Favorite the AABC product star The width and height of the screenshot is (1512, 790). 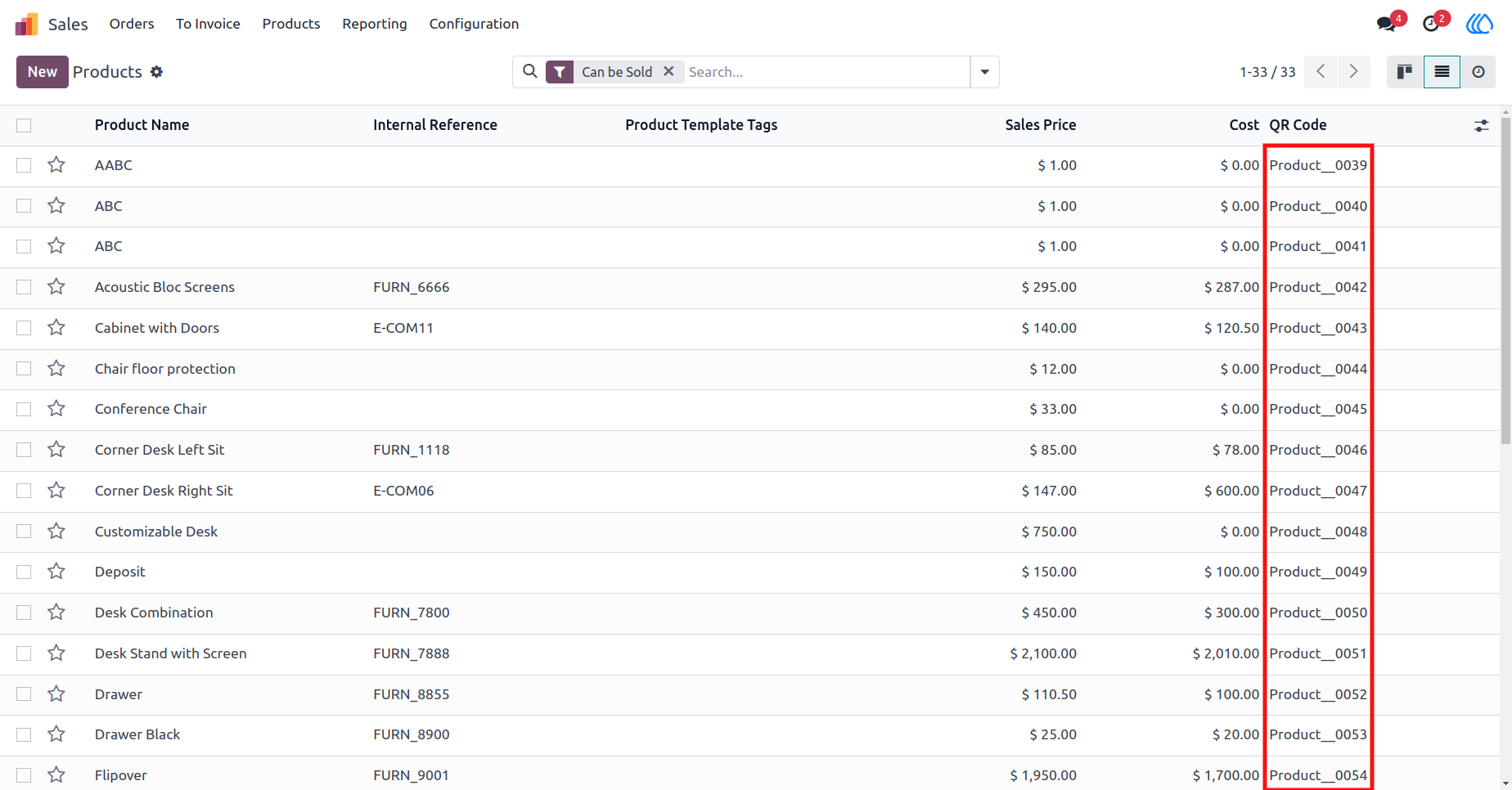point(56,165)
